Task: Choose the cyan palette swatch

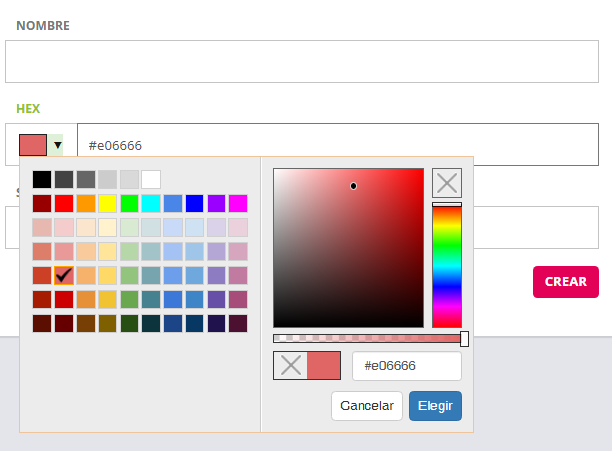Action: [151, 204]
